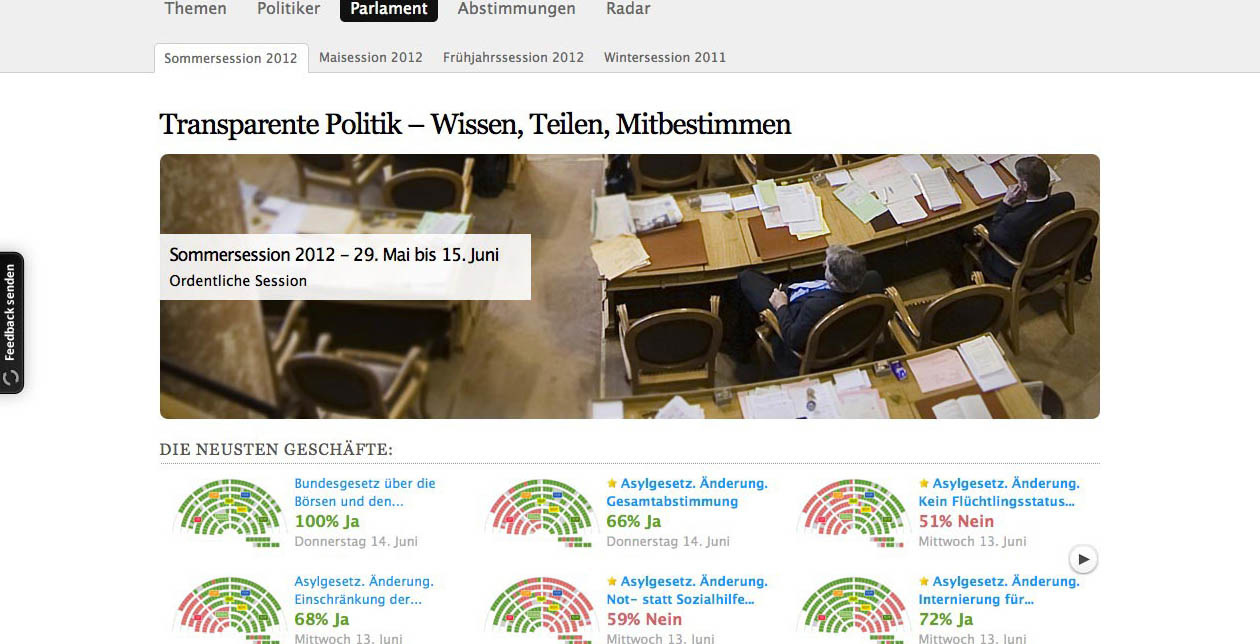The width and height of the screenshot is (1260, 644).
Task: Click the parliament chamber banner photo
Action: (630, 286)
